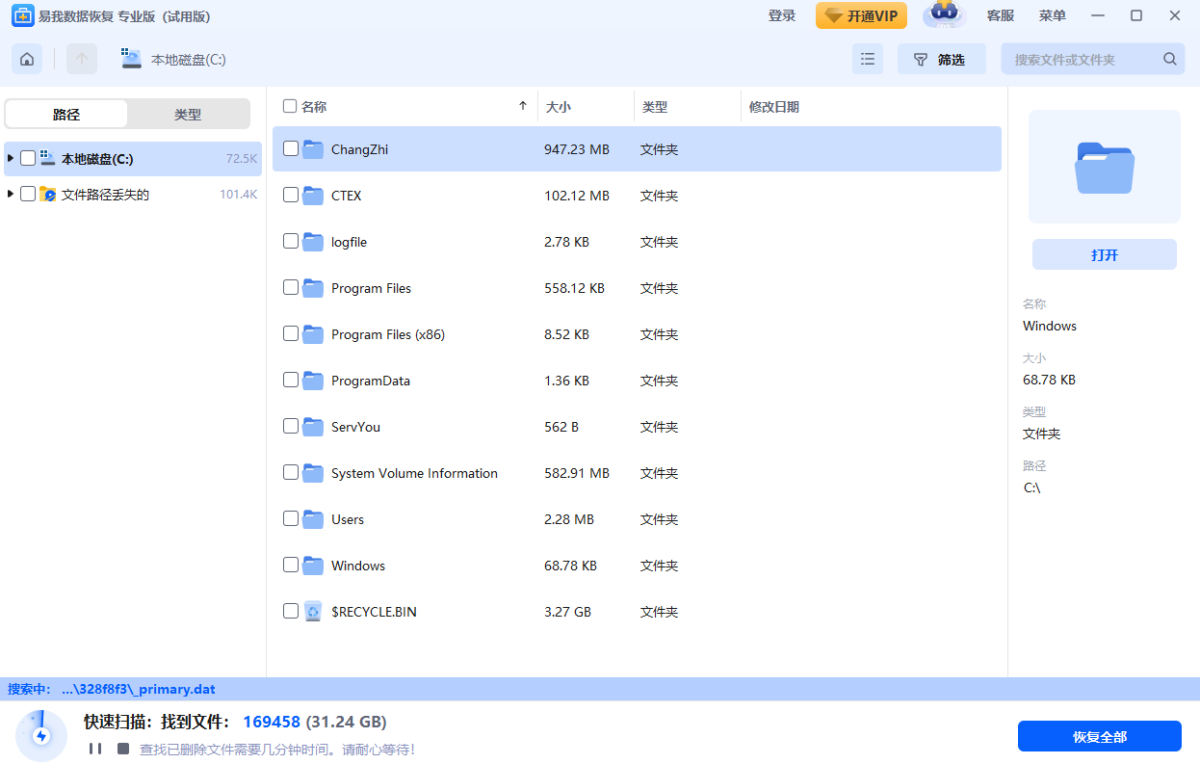Stop the scan with stop icon
This screenshot has height=764, width=1200.
[x=123, y=748]
